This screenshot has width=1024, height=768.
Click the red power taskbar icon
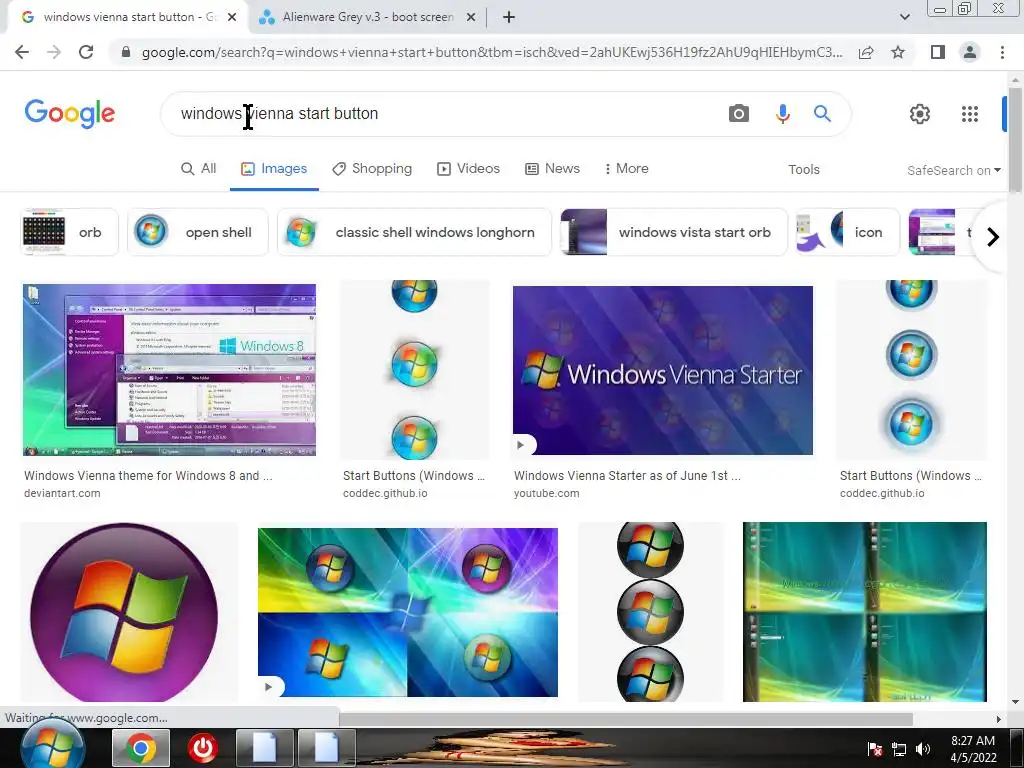(x=203, y=748)
